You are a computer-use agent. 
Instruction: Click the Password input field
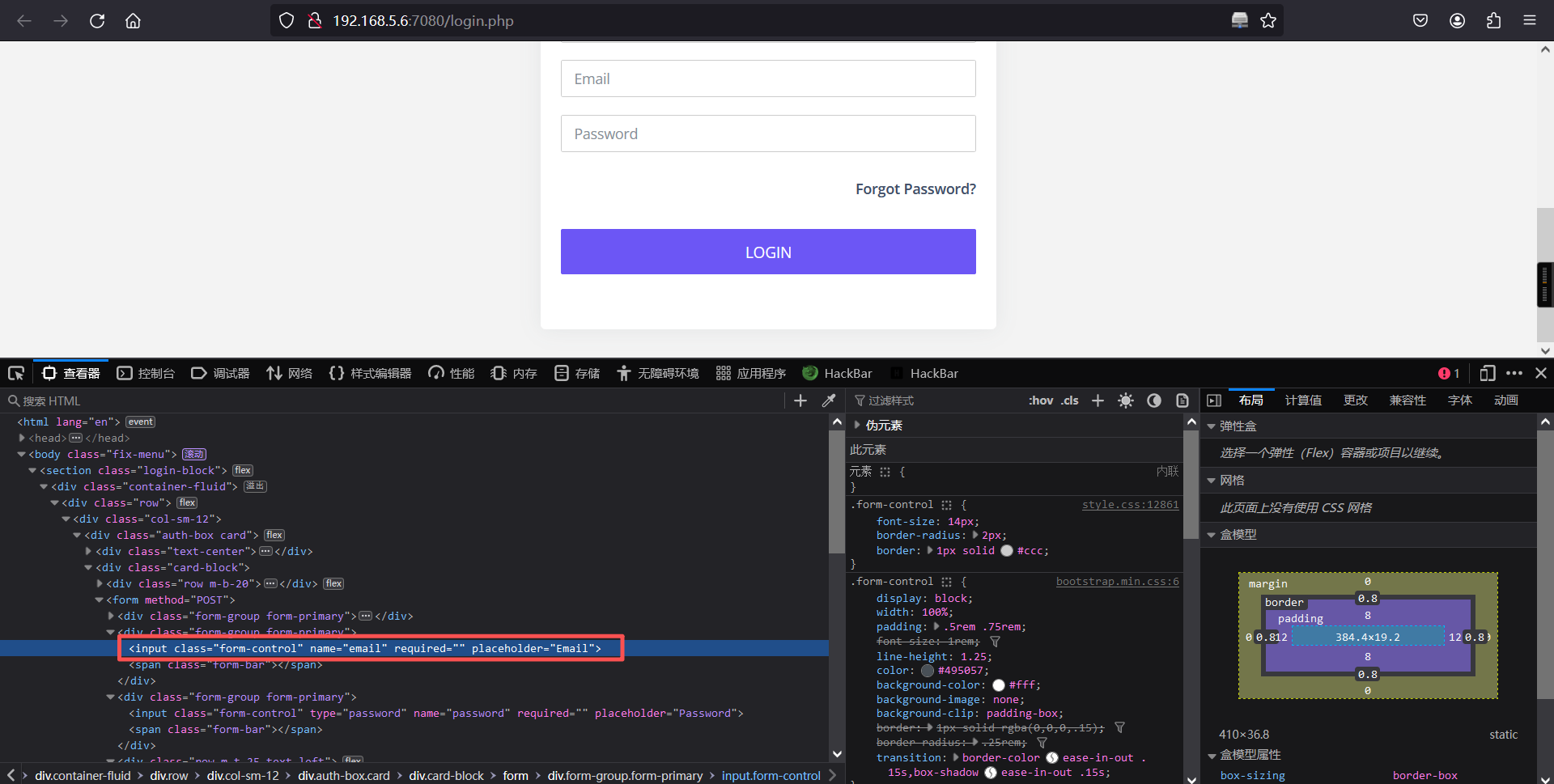point(768,133)
